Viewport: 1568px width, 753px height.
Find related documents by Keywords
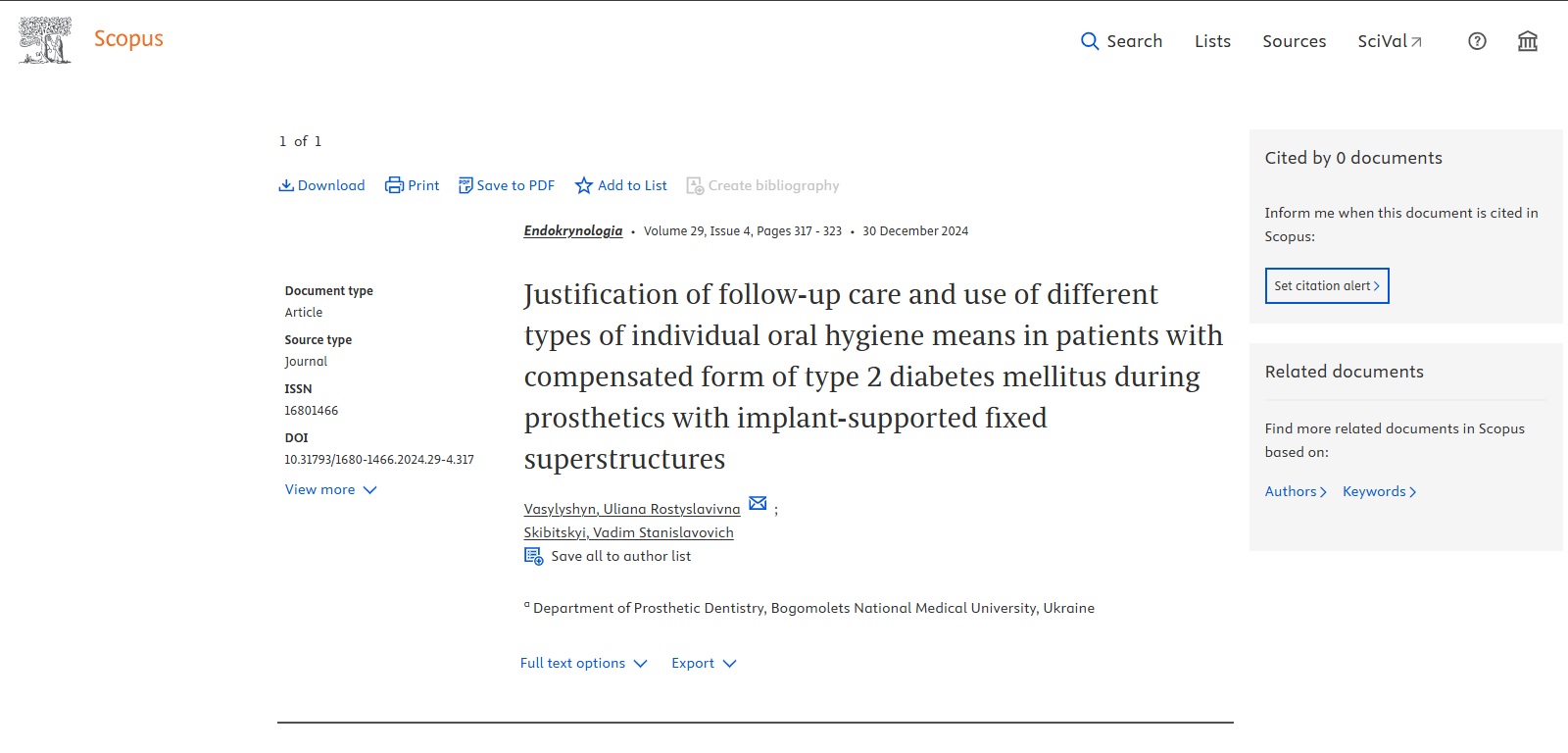[1379, 491]
